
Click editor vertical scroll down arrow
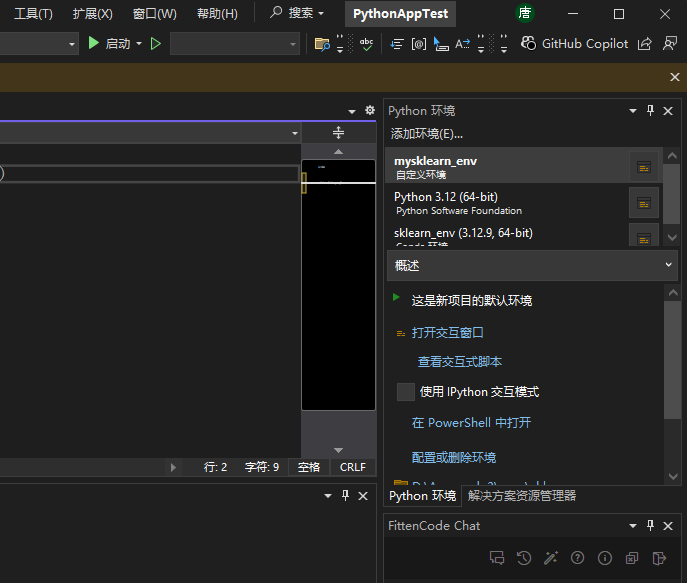338,450
